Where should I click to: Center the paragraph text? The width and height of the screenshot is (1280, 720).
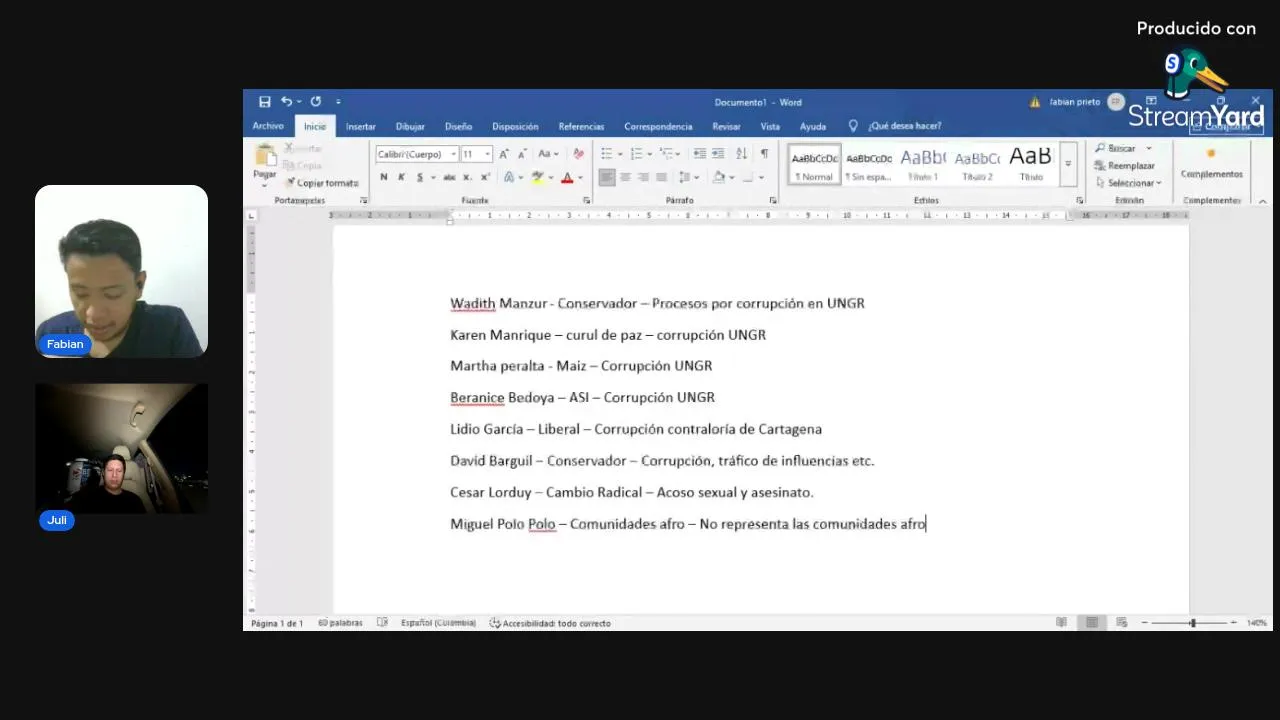click(625, 177)
